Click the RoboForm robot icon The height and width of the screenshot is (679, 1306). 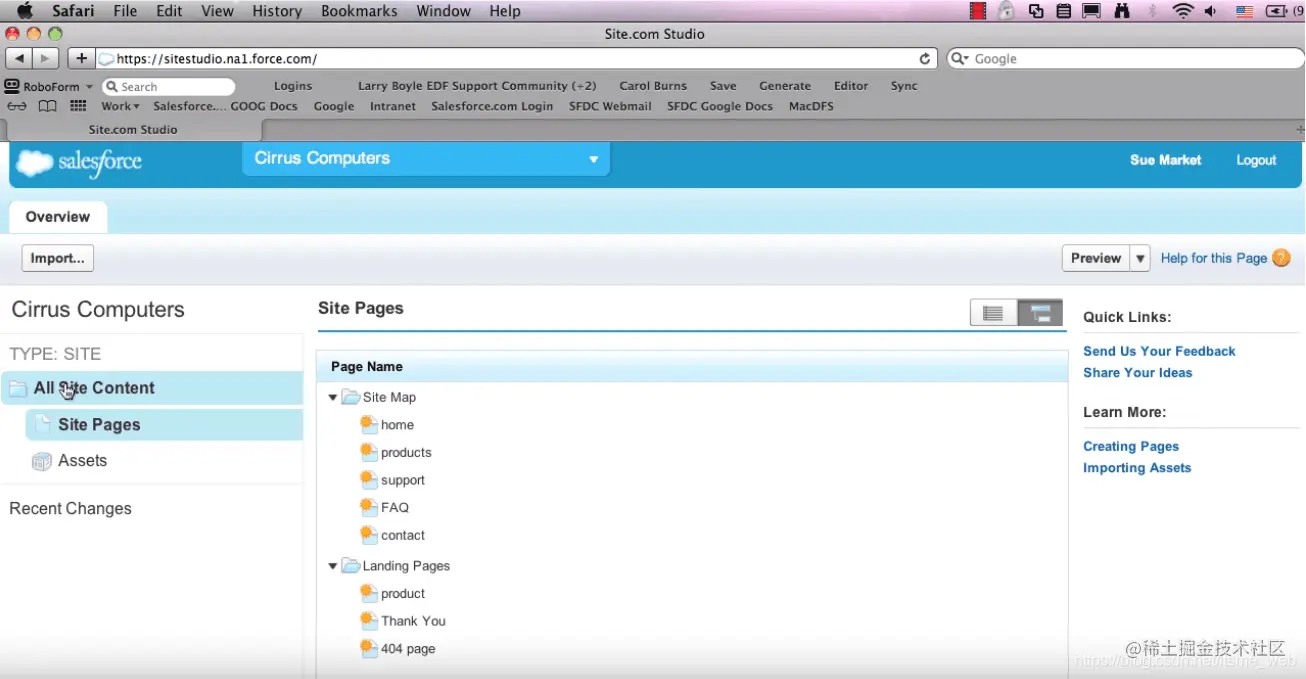click(x=12, y=86)
